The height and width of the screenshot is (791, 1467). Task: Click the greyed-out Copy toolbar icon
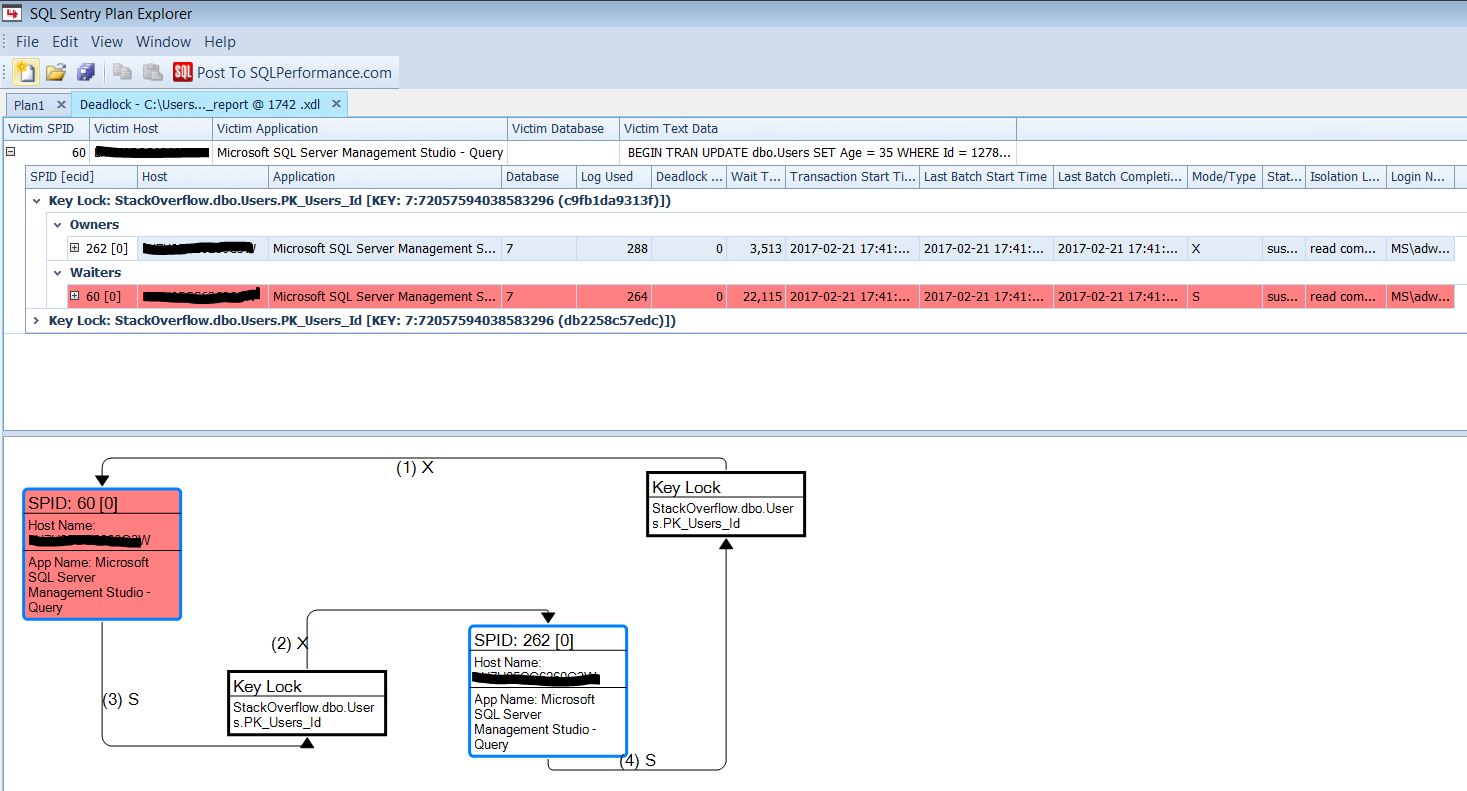122,72
